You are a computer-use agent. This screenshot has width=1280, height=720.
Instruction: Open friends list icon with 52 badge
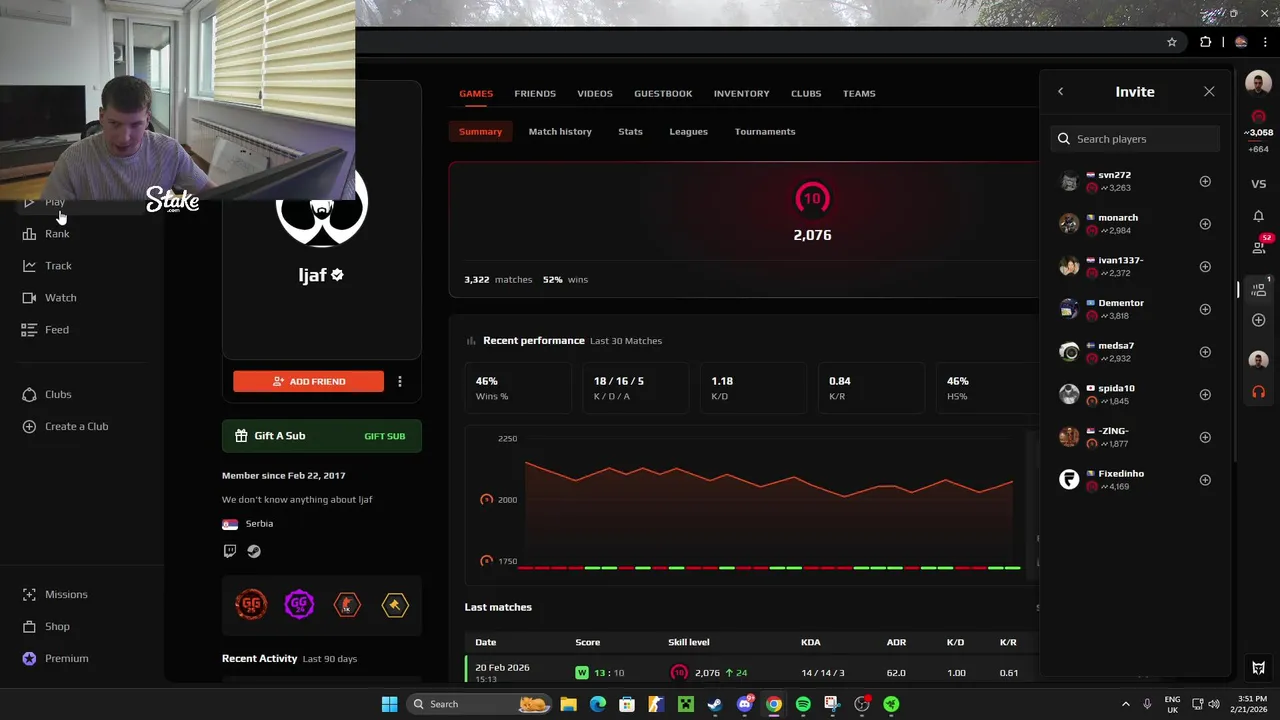tap(1259, 247)
